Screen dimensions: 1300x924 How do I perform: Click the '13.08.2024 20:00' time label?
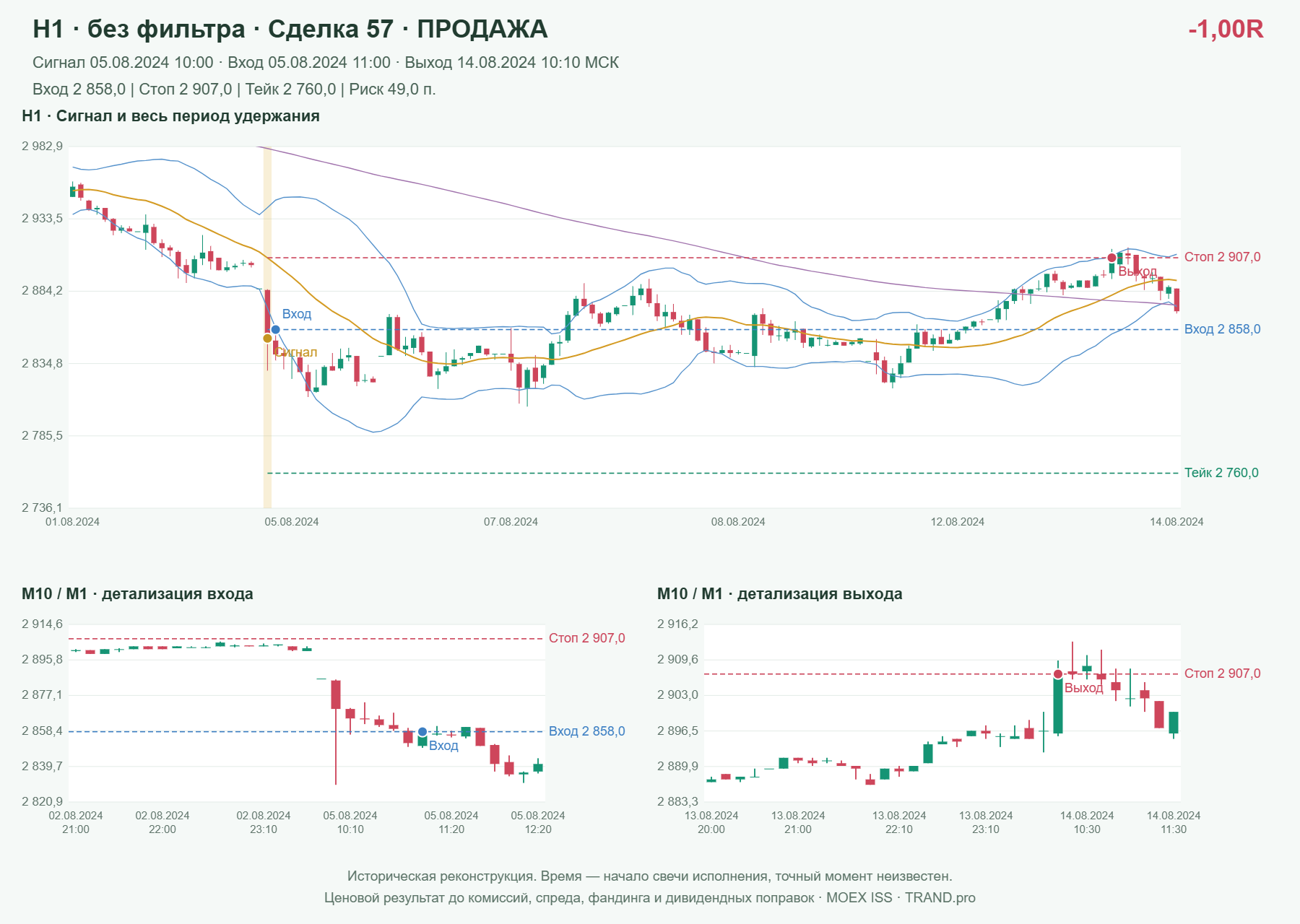pyautogui.click(x=711, y=822)
